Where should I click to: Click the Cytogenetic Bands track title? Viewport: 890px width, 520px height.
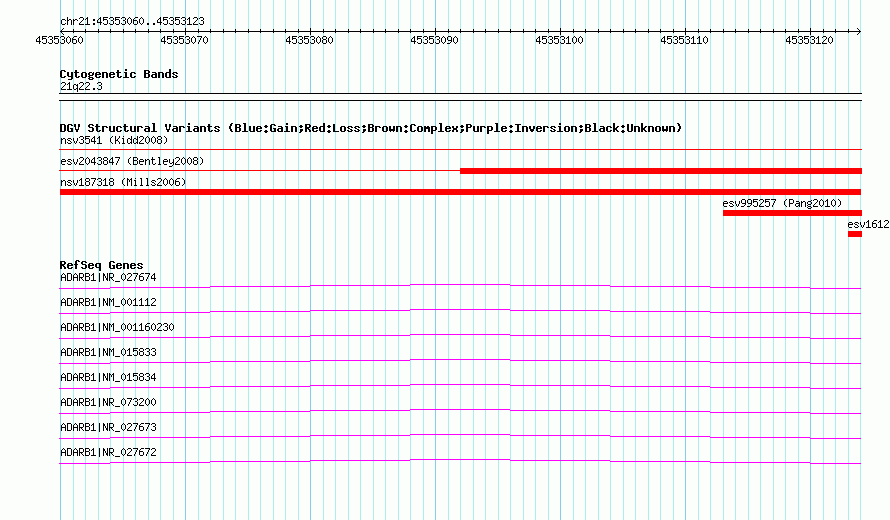tap(119, 74)
